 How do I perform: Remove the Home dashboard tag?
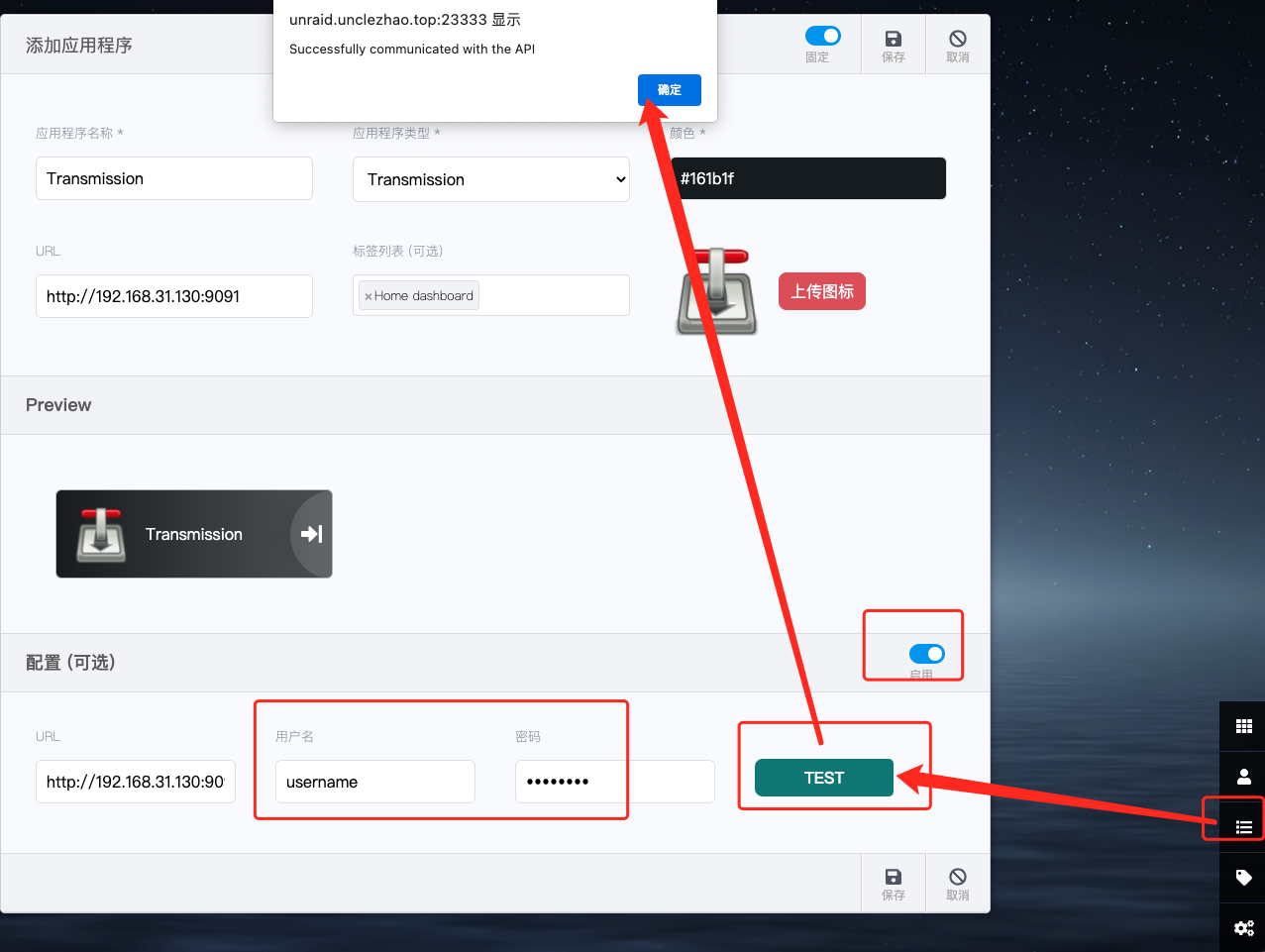(x=369, y=296)
